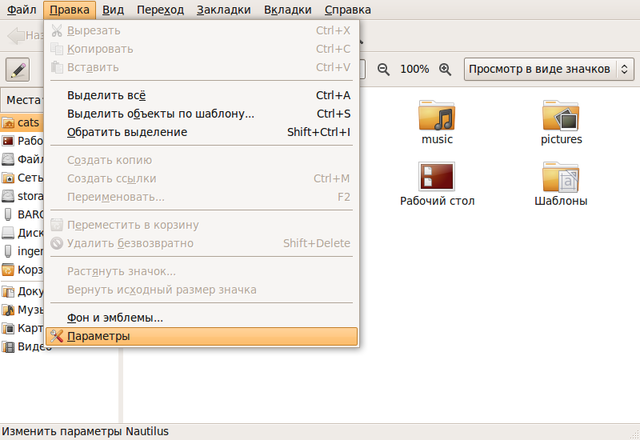
Task: Click Выделить всё in the menu
Action: (x=106, y=95)
